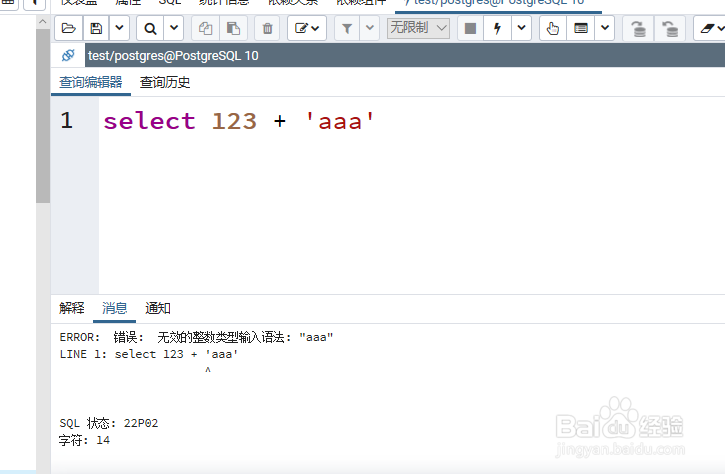The image size is (725, 474).
Task: Expand the filter options dropdown arrow
Action: coord(370,28)
